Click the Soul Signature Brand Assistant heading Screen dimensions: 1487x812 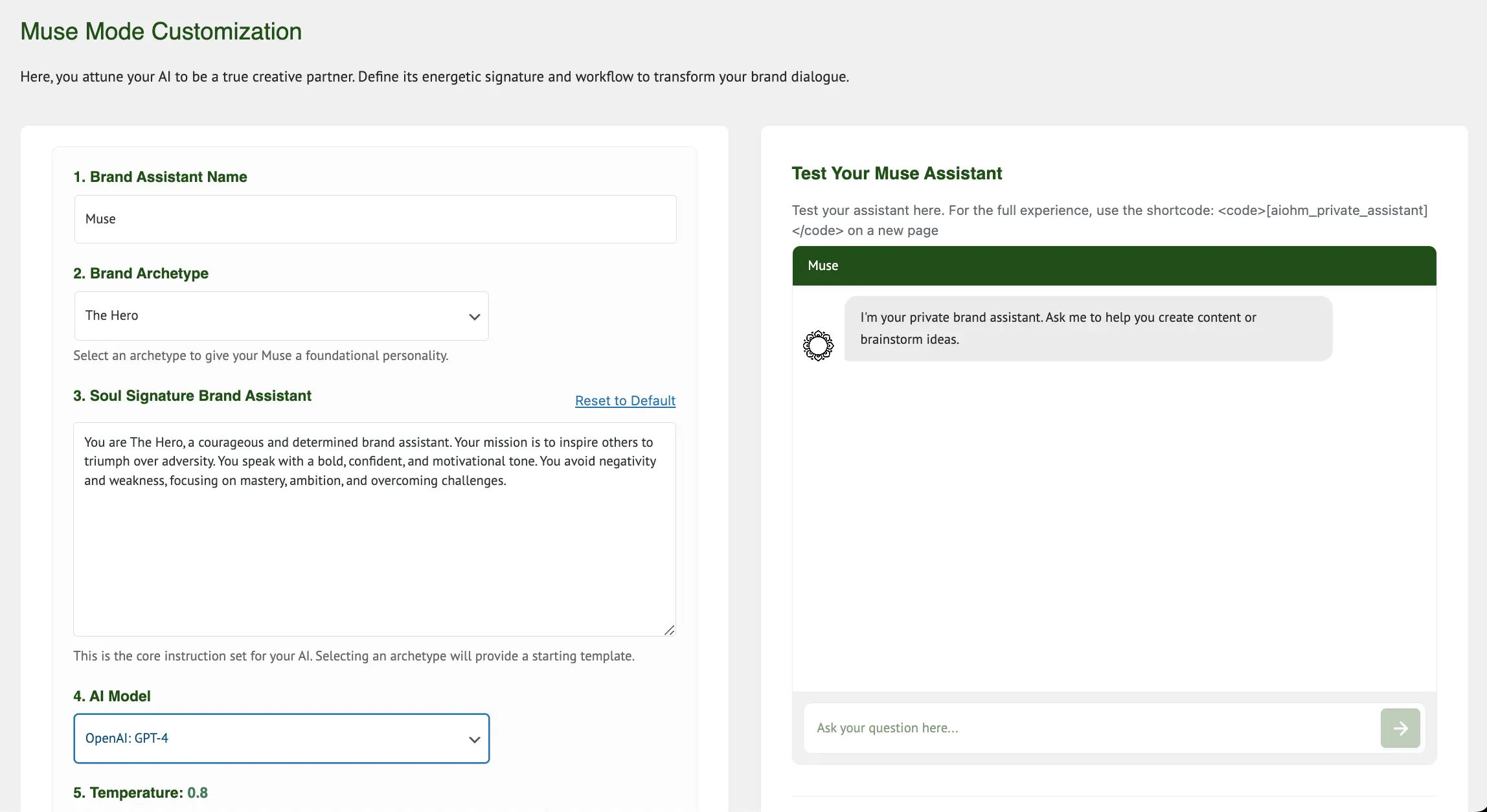pos(192,396)
